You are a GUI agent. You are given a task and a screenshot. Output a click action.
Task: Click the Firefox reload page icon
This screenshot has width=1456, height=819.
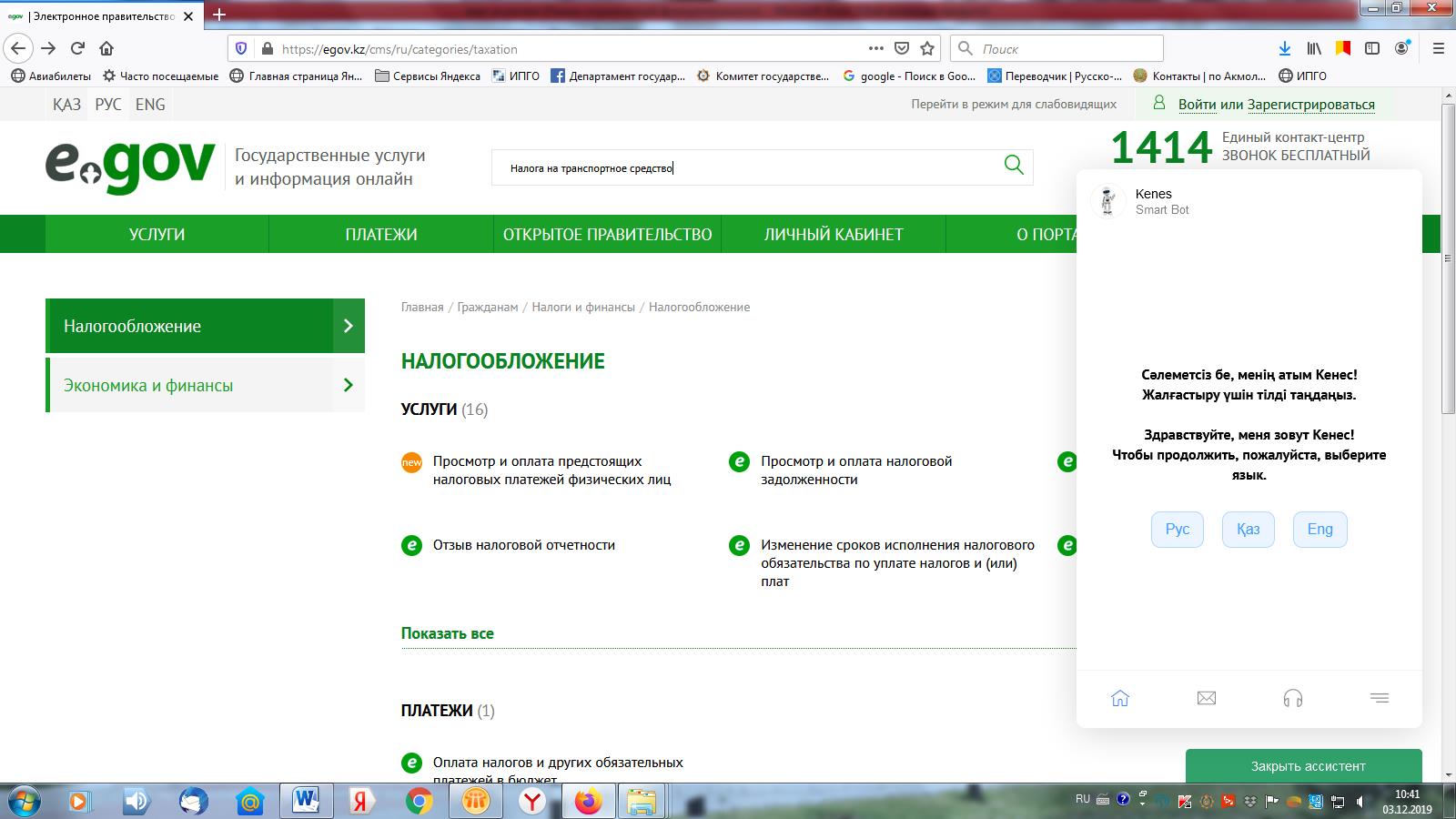tap(77, 48)
